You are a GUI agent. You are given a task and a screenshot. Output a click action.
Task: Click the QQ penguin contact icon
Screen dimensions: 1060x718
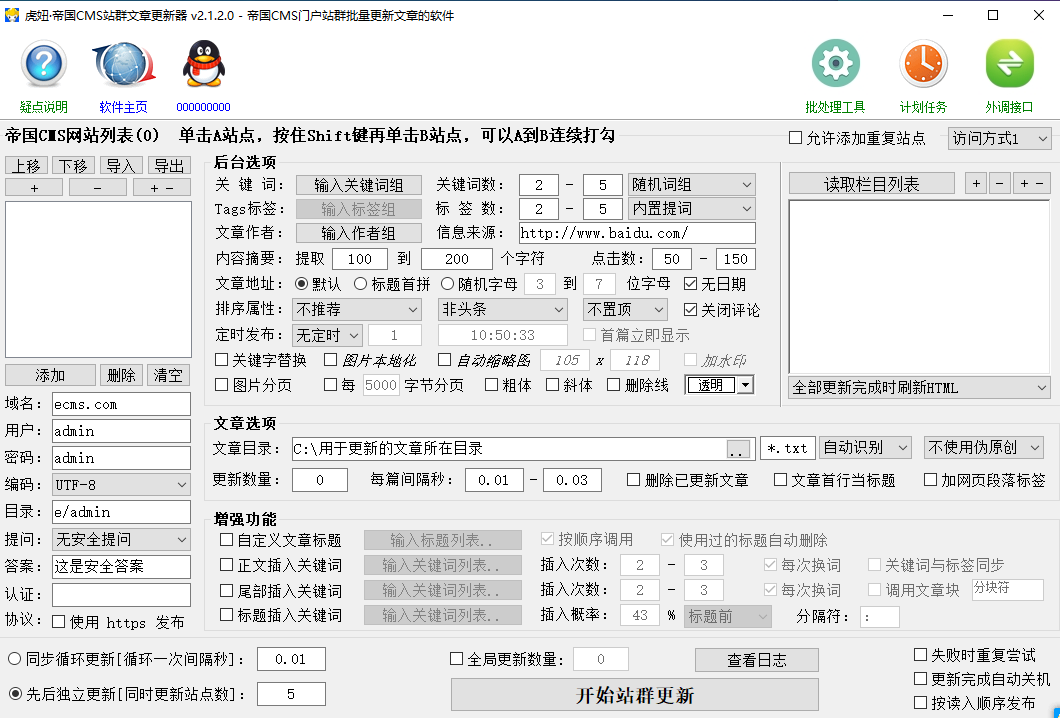tap(203, 64)
